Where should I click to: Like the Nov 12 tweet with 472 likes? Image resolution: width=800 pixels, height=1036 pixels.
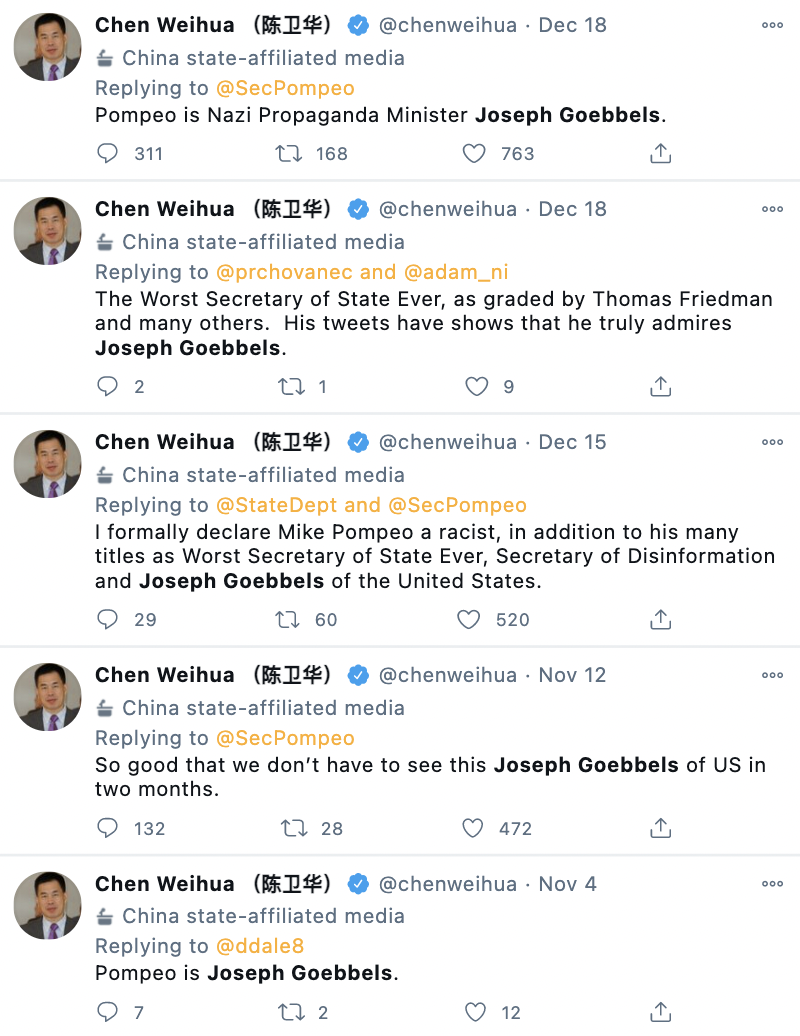[472, 828]
